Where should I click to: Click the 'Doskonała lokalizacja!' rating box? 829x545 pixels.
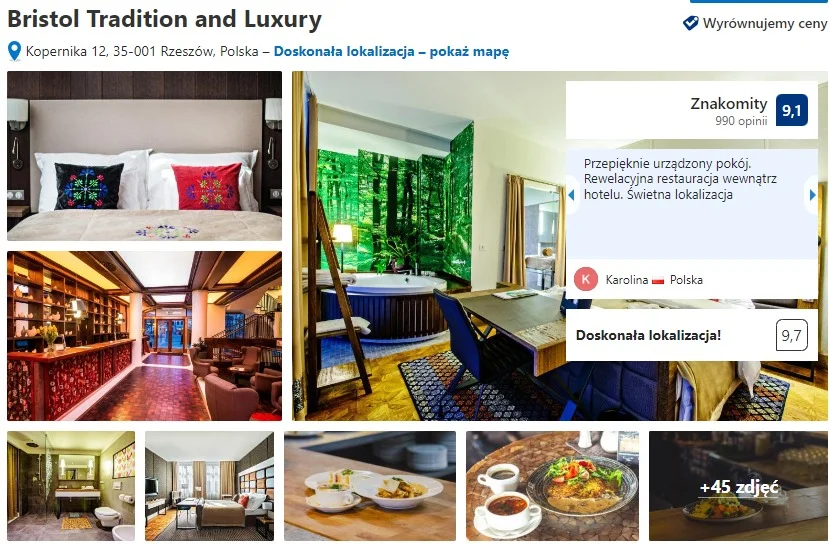692,335
